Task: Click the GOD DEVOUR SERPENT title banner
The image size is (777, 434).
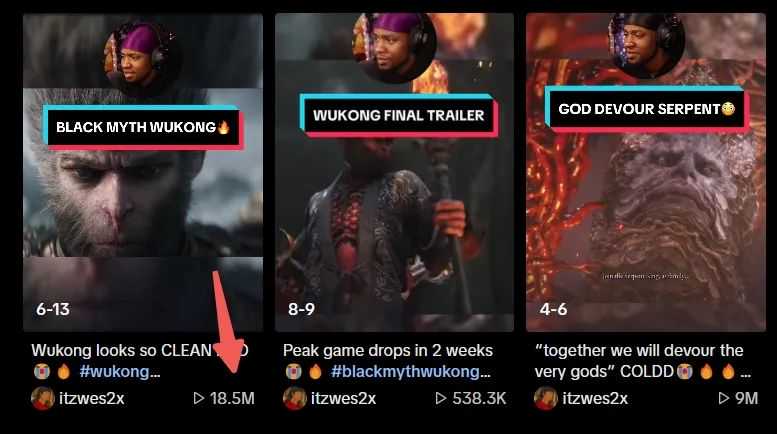Action: (647, 109)
